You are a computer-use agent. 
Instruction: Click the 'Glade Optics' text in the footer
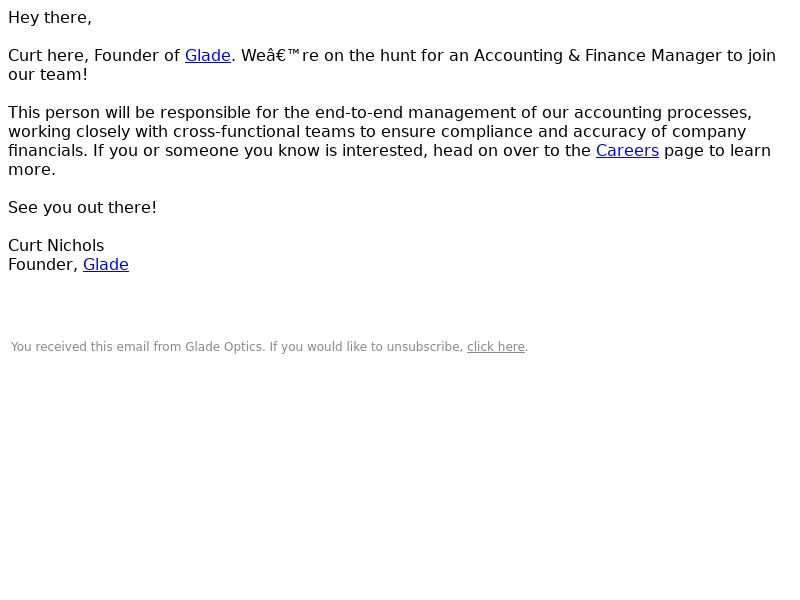tap(224, 347)
